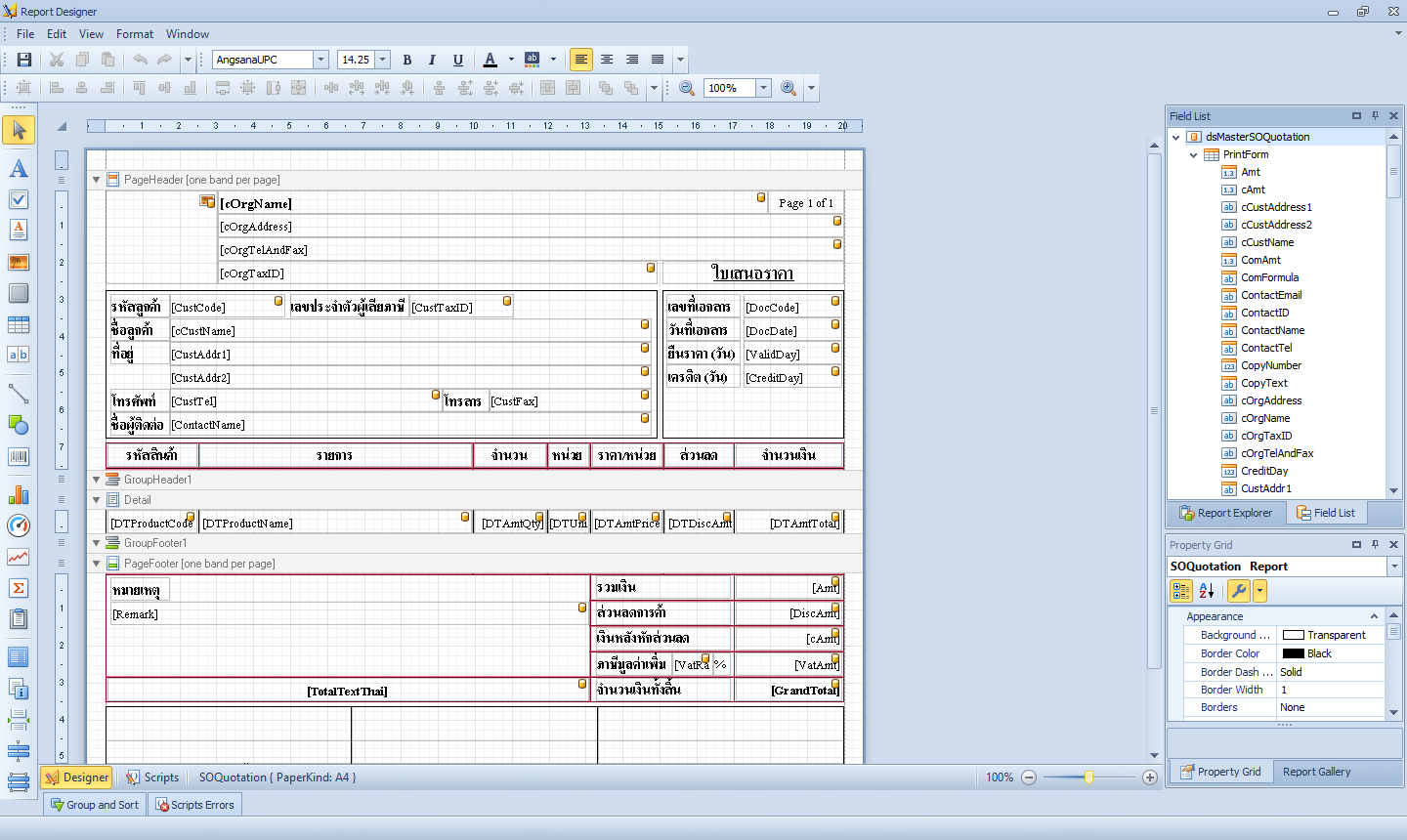This screenshot has width=1407, height=840.
Task: Select the ContactEmail field in Field List
Action: 1271,295
